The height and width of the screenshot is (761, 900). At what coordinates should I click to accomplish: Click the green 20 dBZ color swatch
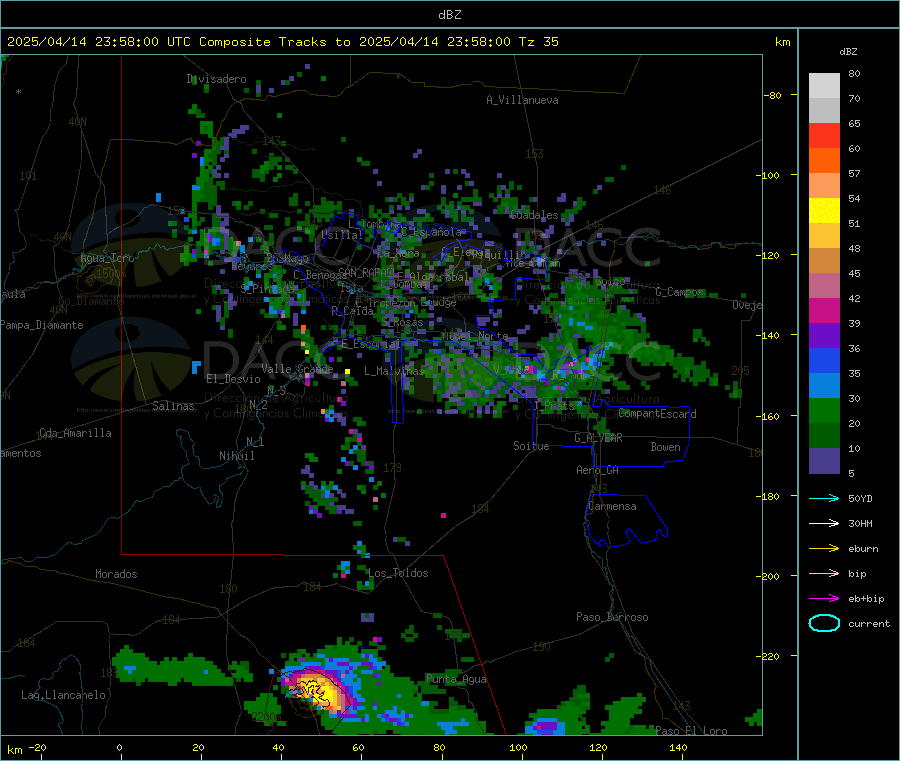pyautogui.click(x=824, y=410)
